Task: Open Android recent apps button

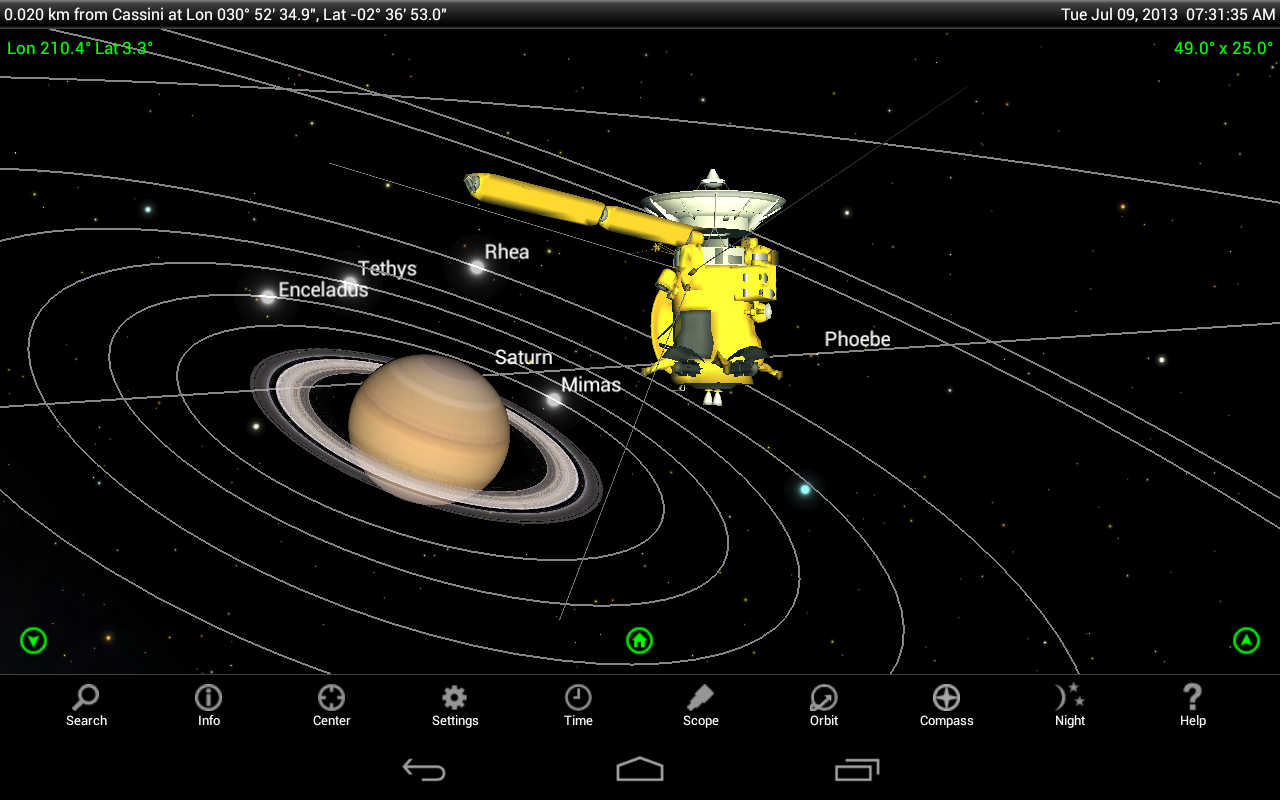Action: tap(857, 769)
